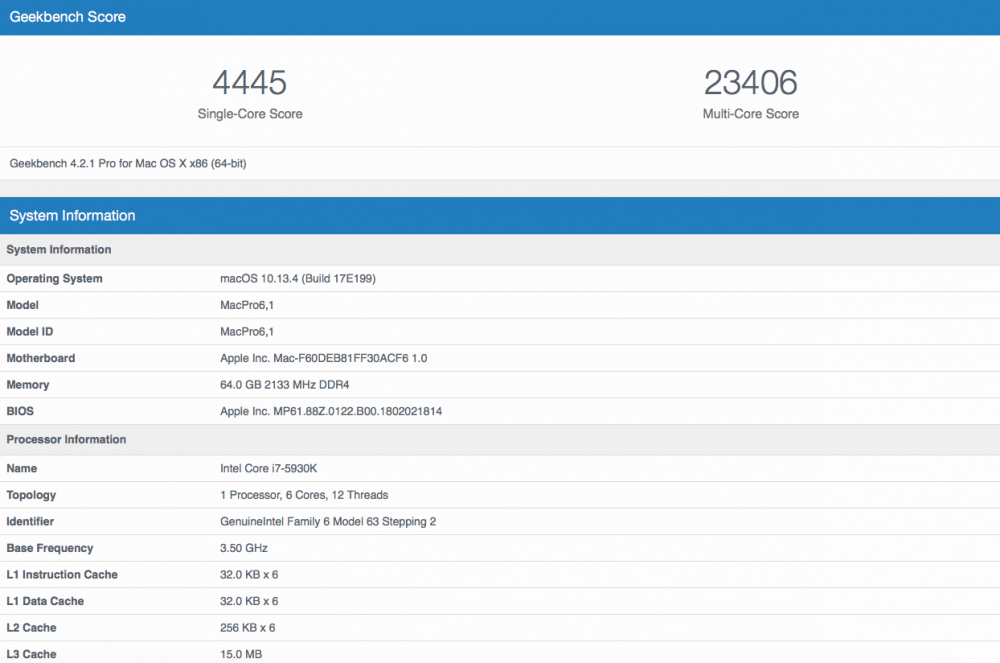Viewport: 1000px width, 663px height.
Task: Click the MacPro6,1 Model value
Action: [x=247, y=305]
